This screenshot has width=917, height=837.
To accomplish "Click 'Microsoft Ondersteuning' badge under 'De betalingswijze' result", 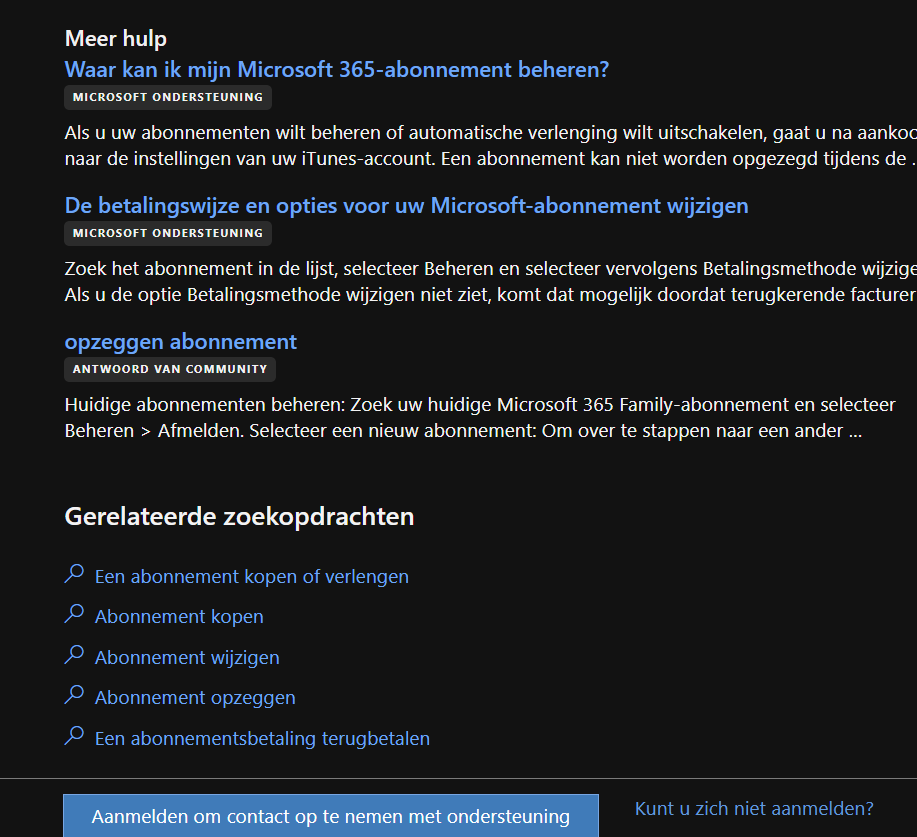I will click(168, 233).
